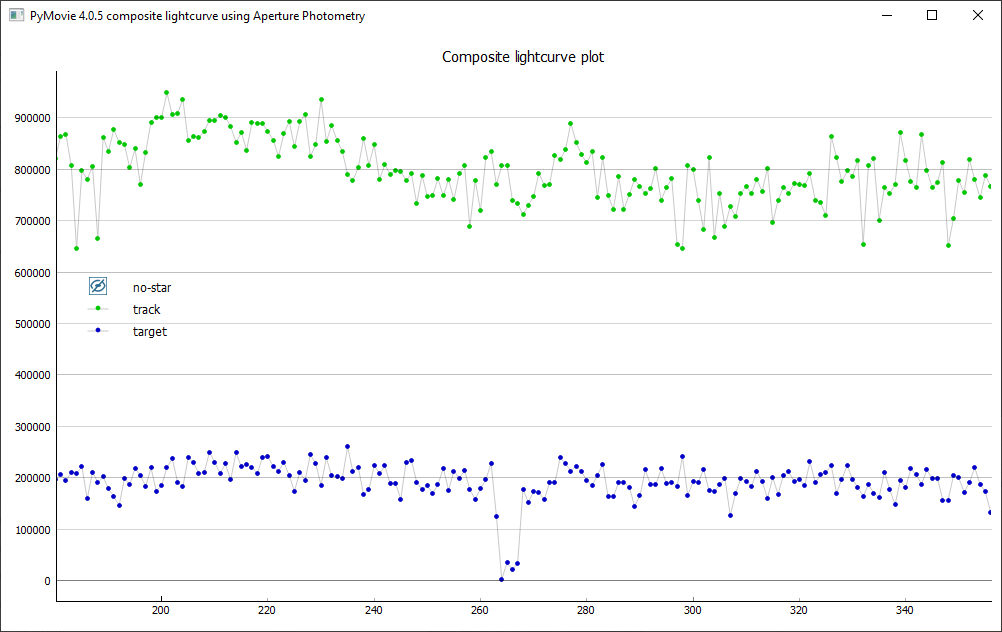
Task: Click the y-axis label 0
Action: click(x=45, y=581)
